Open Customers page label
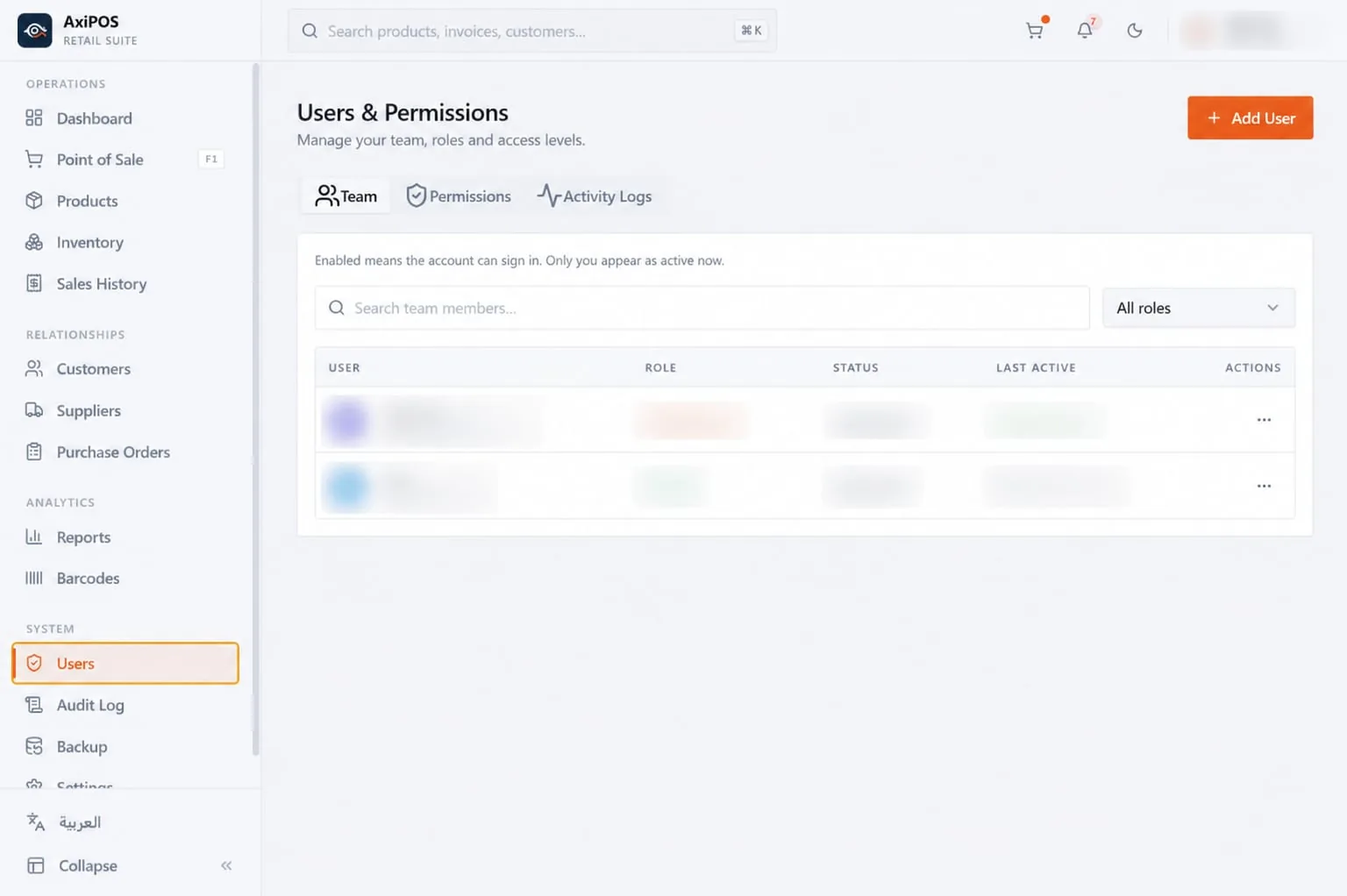 (94, 369)
